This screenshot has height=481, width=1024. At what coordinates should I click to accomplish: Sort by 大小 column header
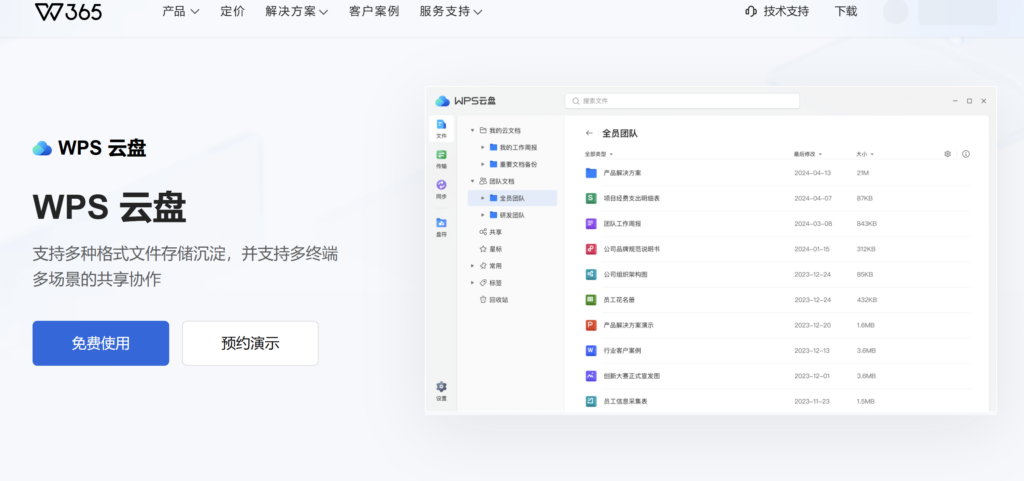pos(865,154)
